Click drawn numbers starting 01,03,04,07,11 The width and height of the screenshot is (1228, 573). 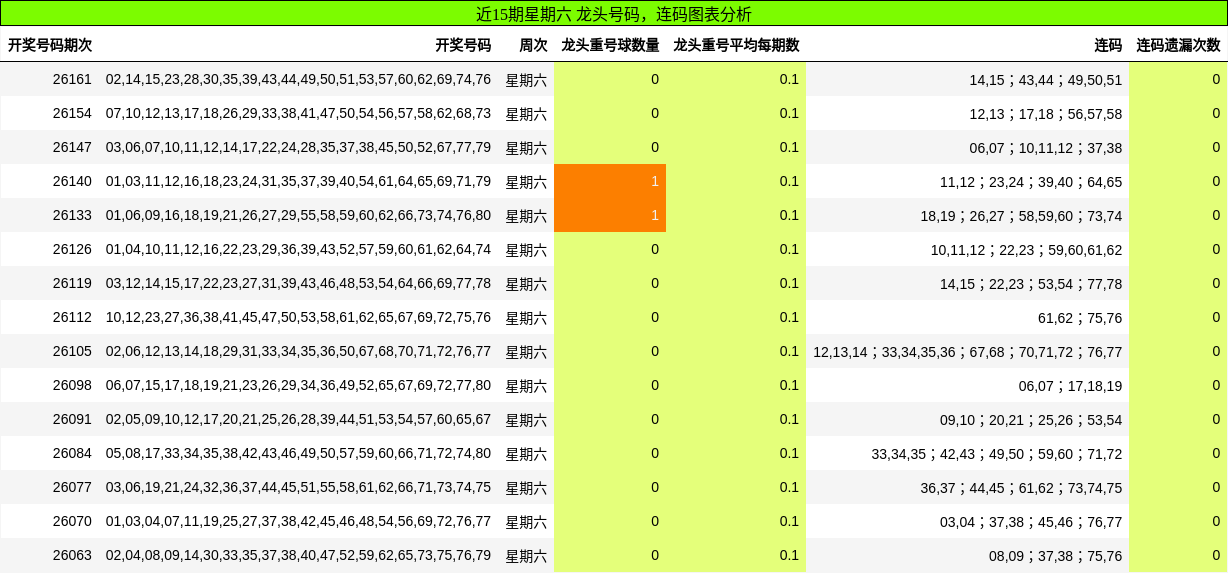click(299, 521)
